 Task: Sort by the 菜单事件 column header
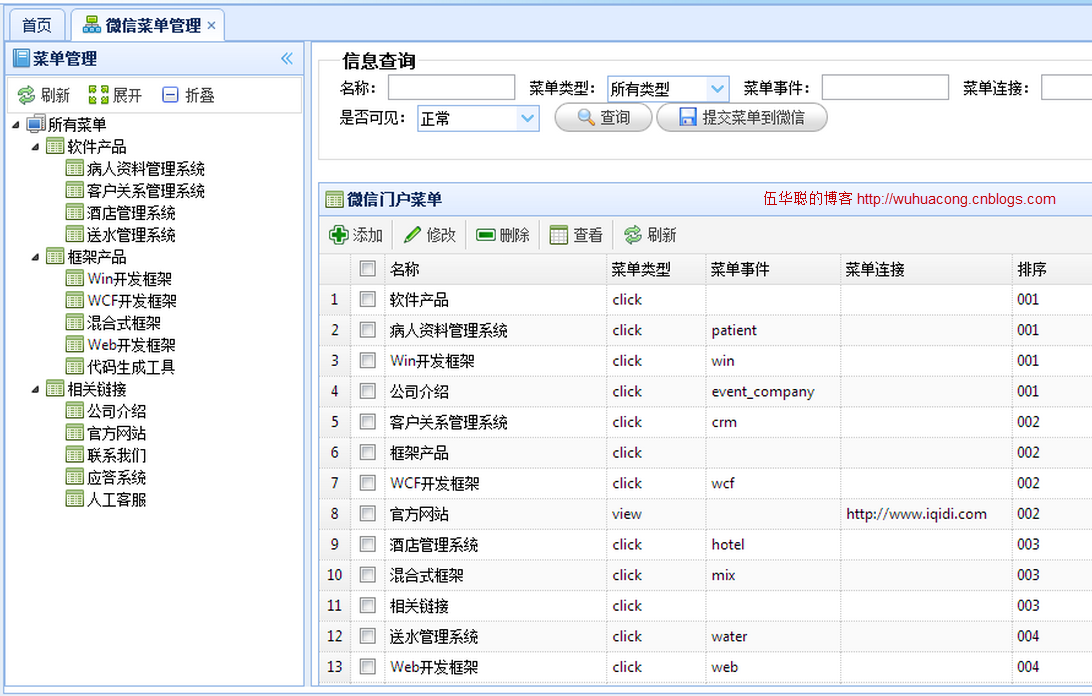[x=773, y=269]
